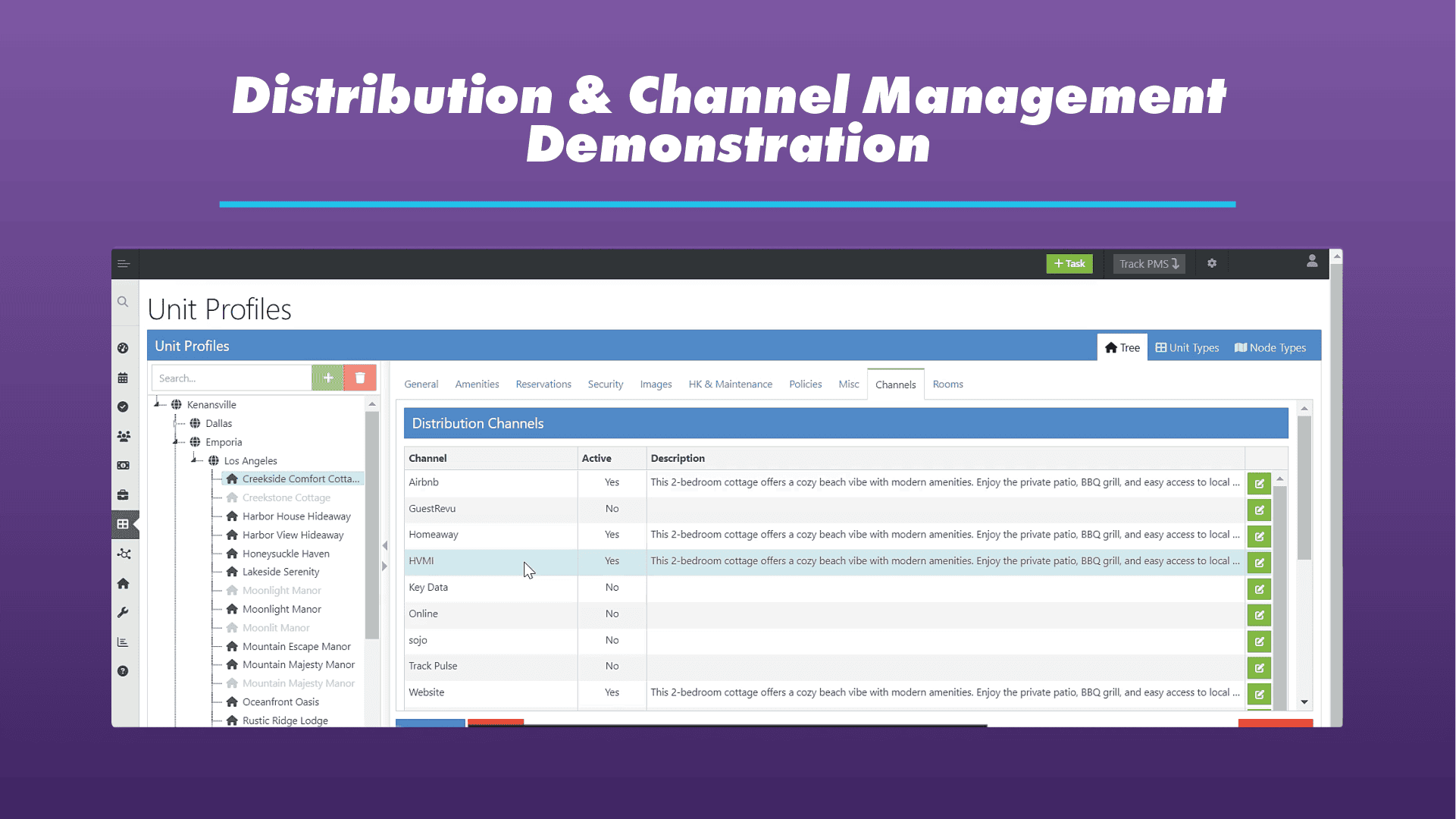Click the tree panel scrollbar
1456x819 pixels.
[372, 525]
